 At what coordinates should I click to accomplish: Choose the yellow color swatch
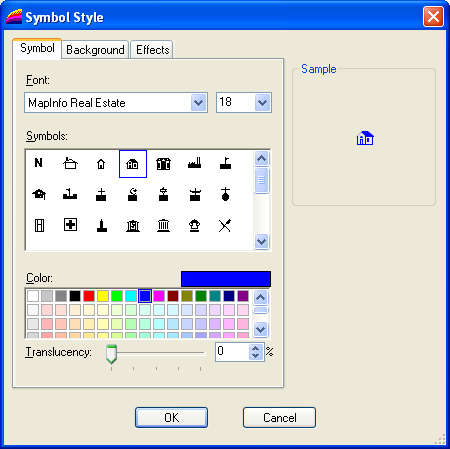pos(103,296)
